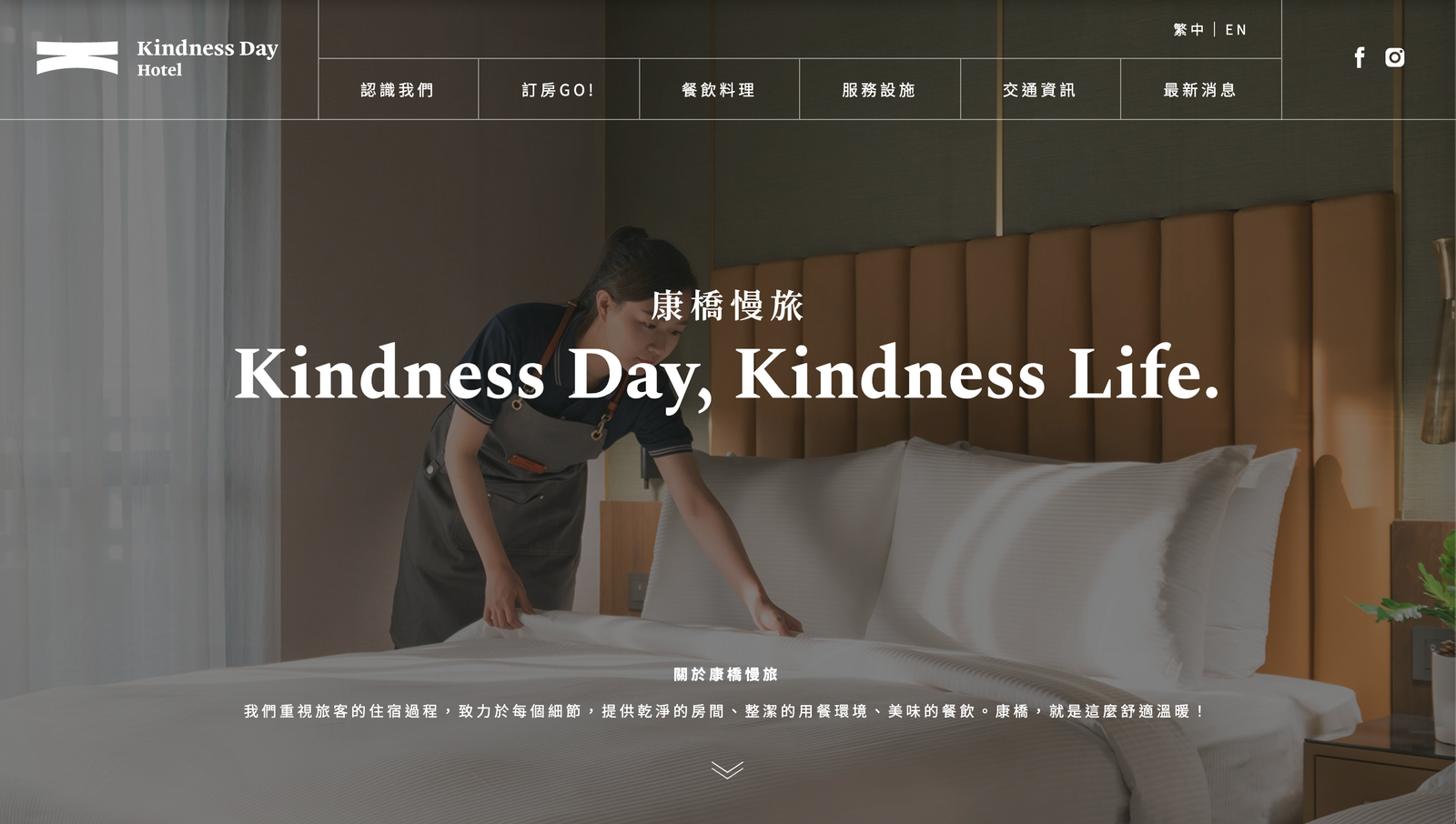Open the 餐飲料理 menu item
This screenshot has height=824, width=1456.
[719, 89]
